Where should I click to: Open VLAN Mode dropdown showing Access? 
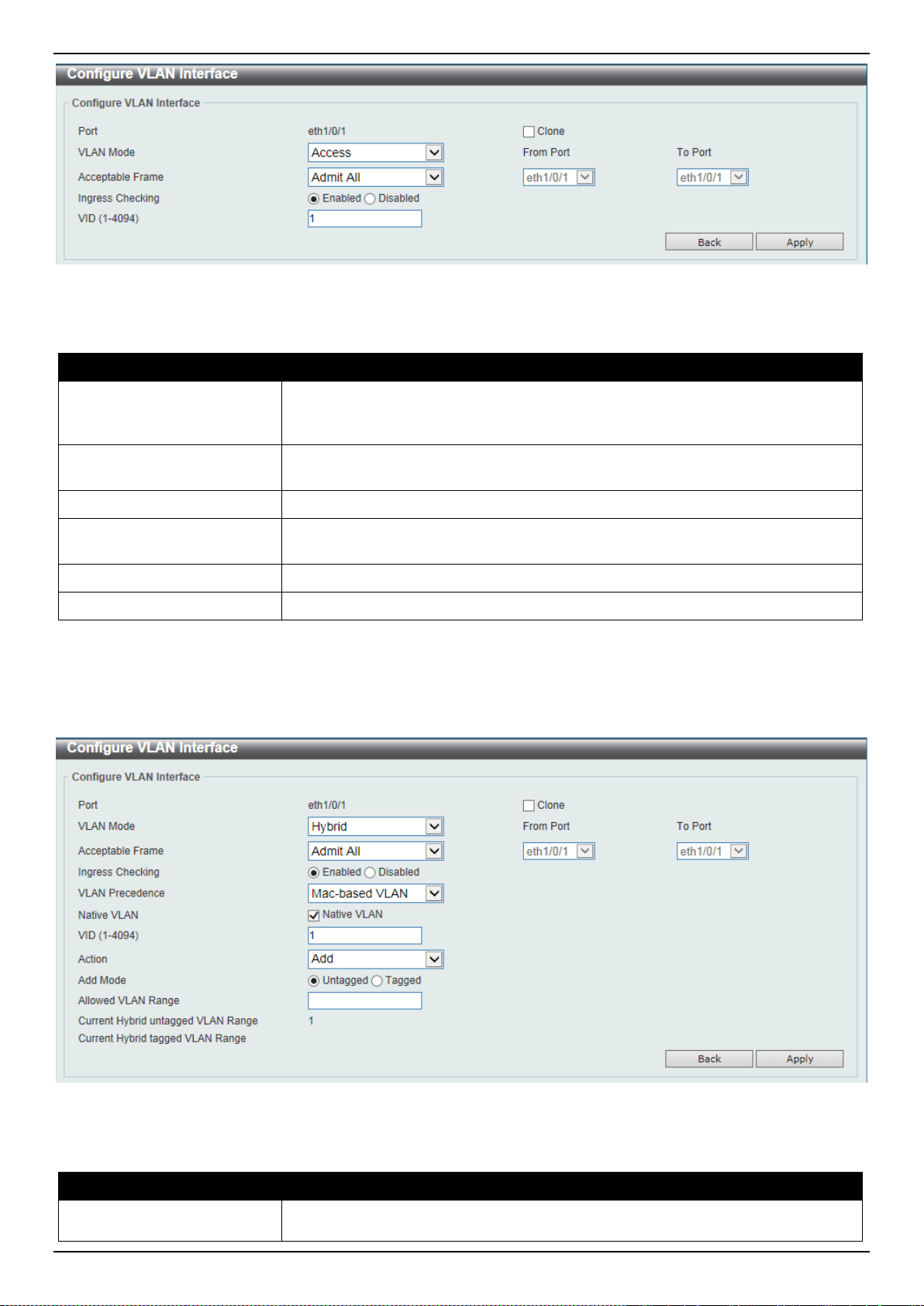click(x=376, y=153)
